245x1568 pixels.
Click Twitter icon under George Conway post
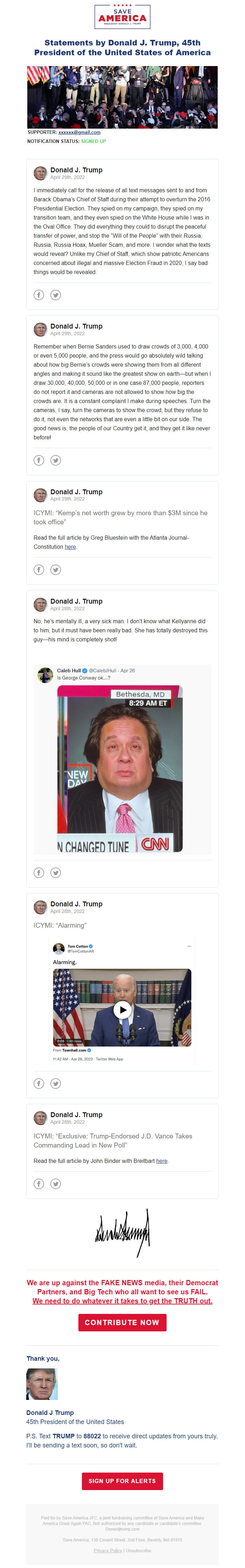[x=55, y=873]
